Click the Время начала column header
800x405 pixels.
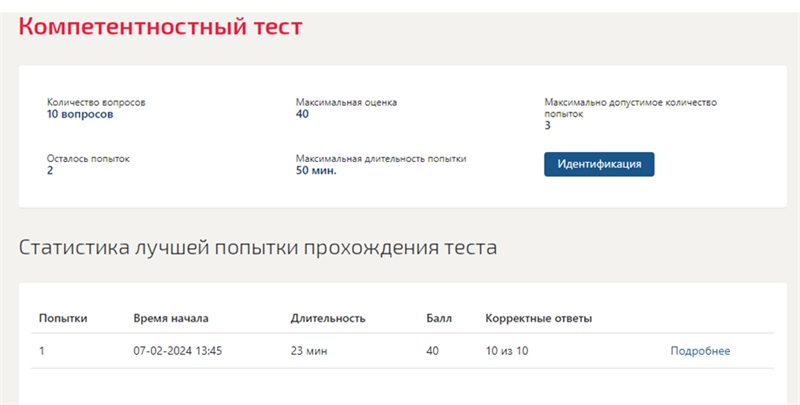click(x=171, y=318)
